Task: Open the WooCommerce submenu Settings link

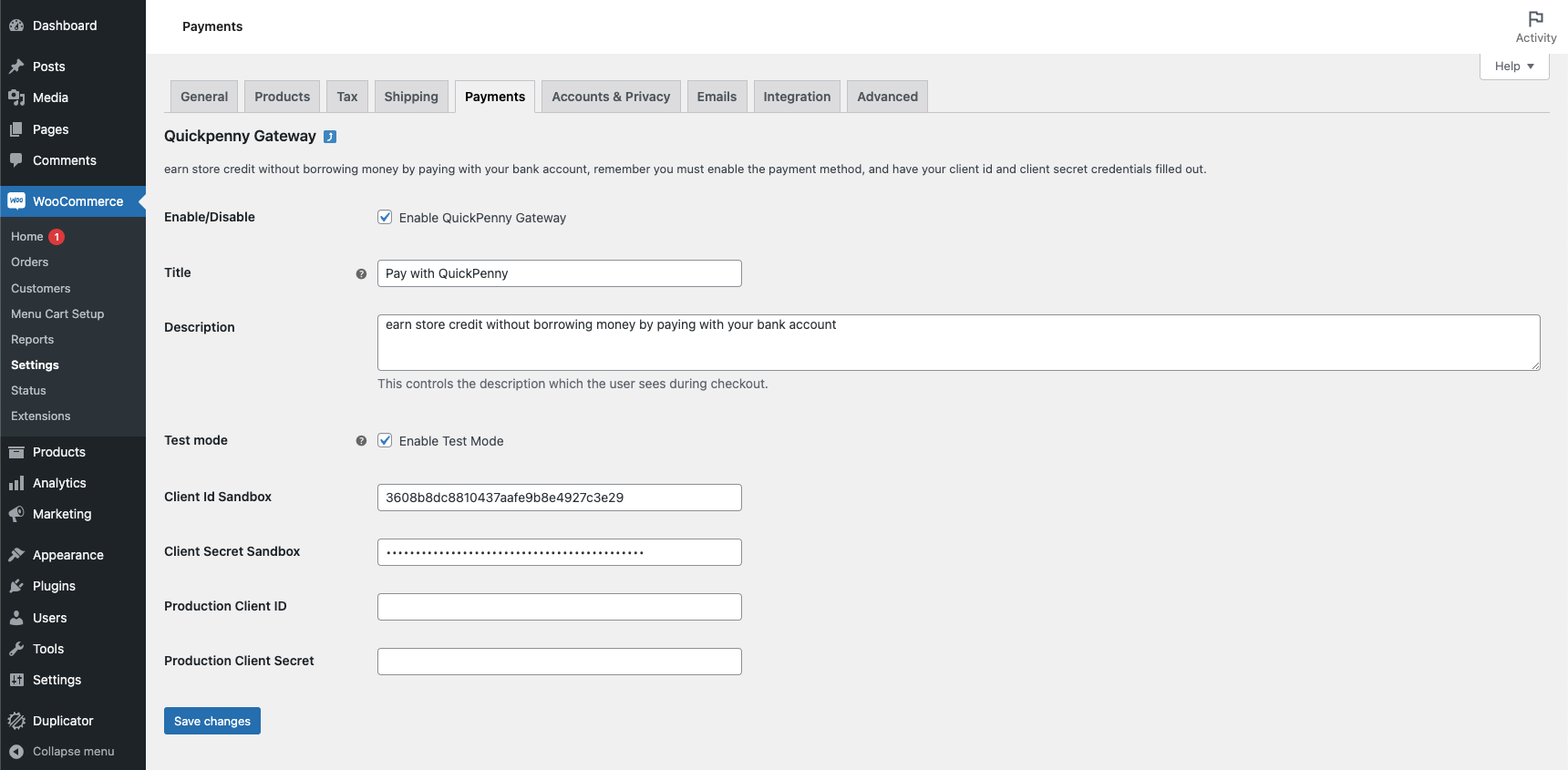Action: coord(35,365)
